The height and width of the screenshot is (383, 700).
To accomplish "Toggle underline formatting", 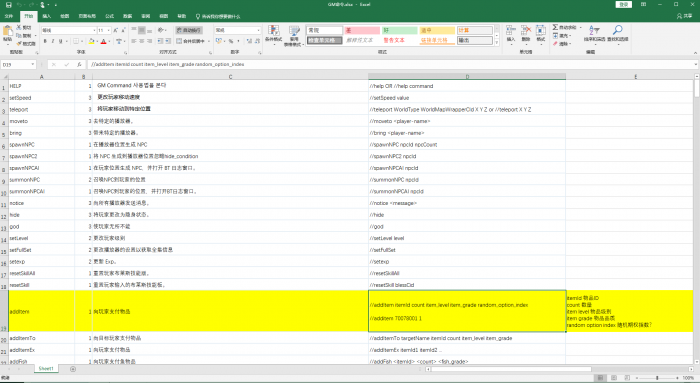I will [x=60, y=41].
